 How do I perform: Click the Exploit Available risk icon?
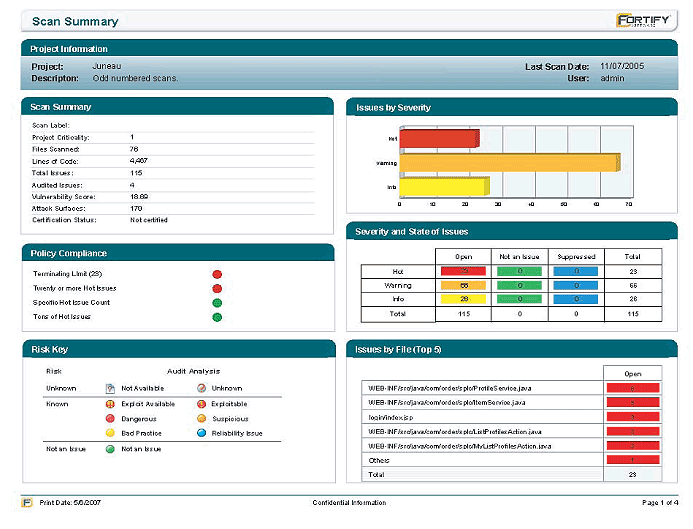click(111, 404)
